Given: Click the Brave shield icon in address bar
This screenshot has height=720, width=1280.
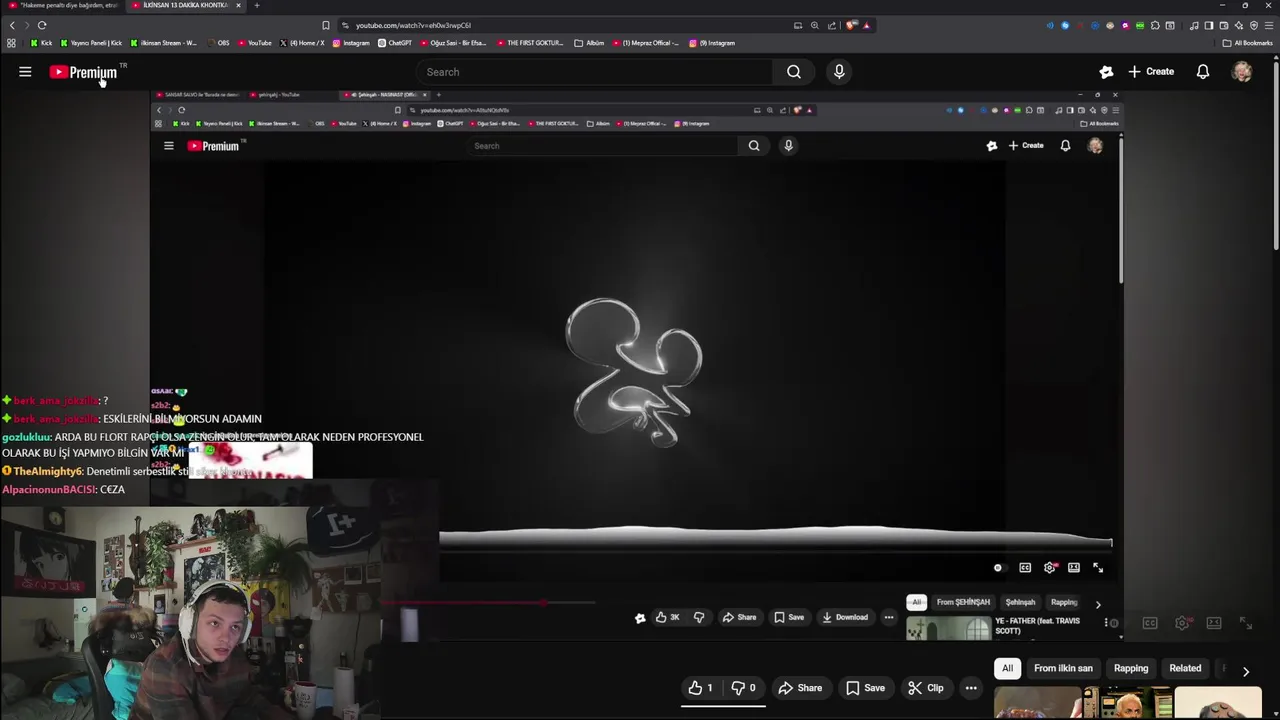Looking at the screenshot, I should point(851,25).
